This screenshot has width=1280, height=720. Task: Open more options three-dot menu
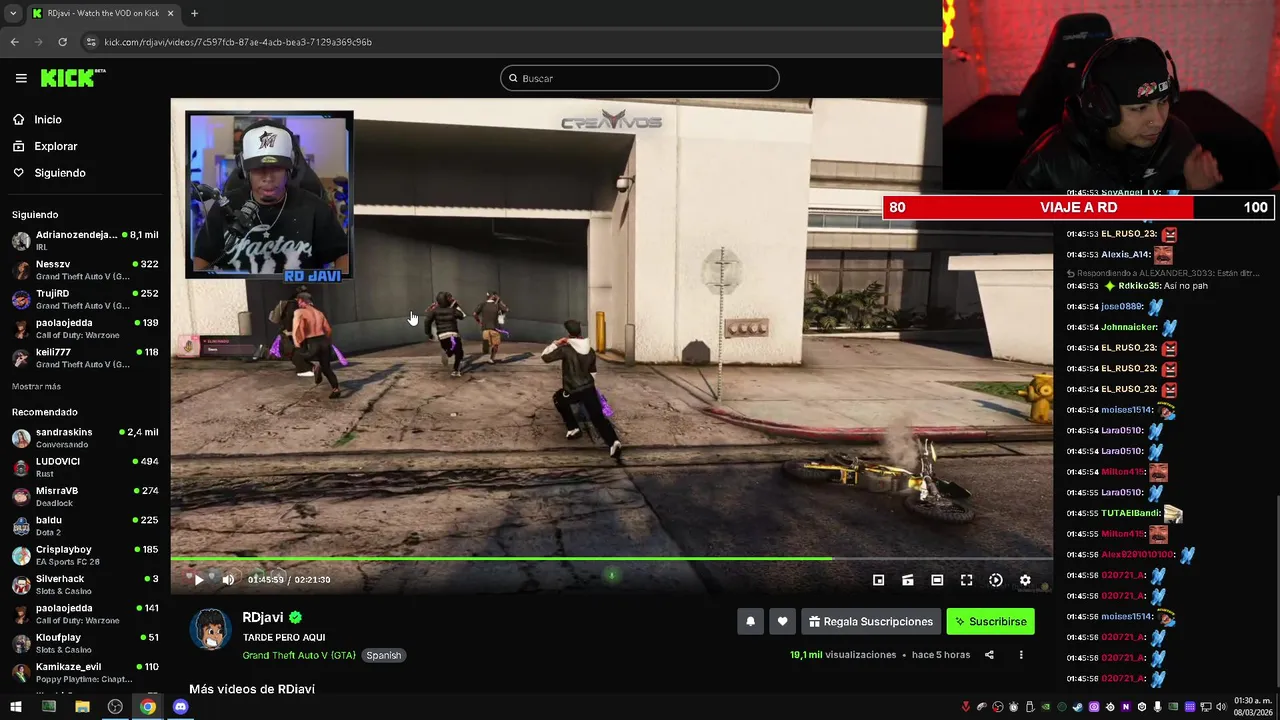(x=1021, y=655)
